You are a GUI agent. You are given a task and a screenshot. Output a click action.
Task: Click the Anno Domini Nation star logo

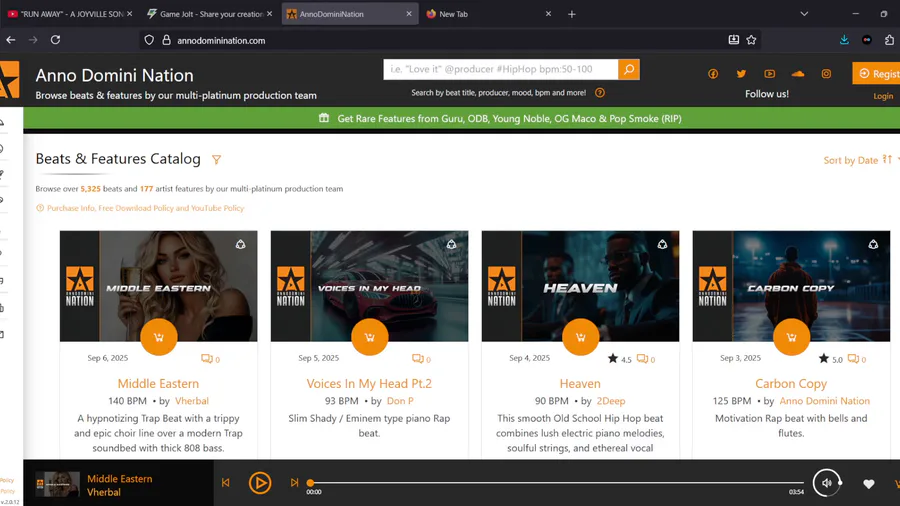(9, 80)
